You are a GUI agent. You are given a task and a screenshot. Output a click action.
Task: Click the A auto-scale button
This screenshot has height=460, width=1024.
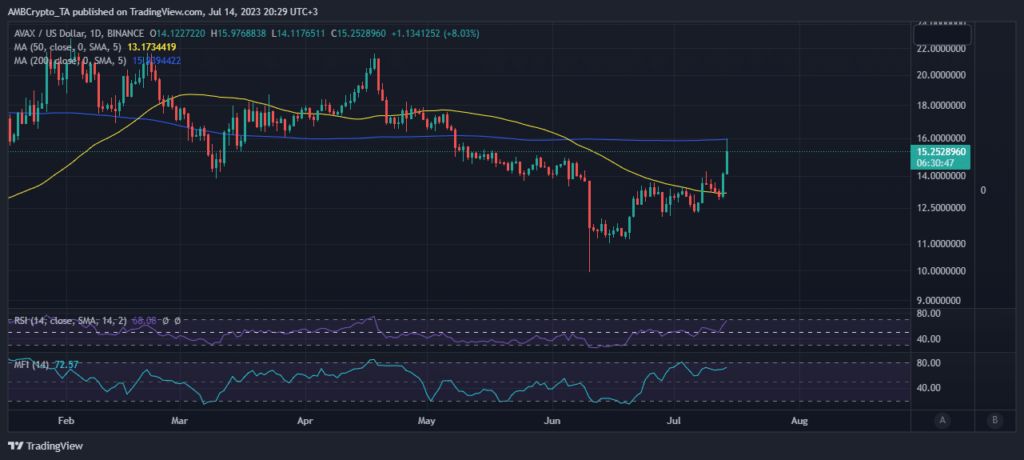[x=943, y=420]
